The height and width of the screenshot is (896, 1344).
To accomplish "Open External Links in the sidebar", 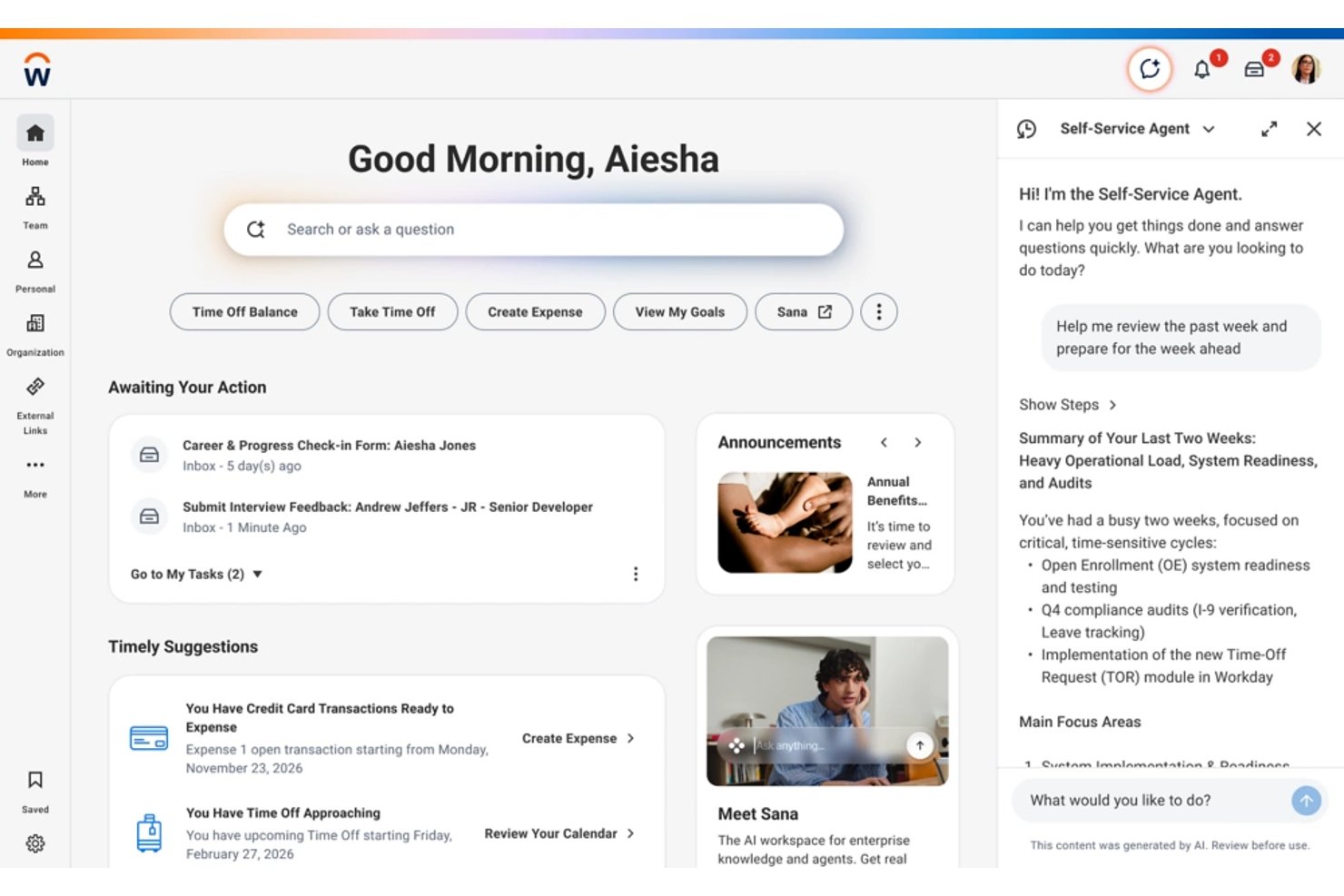I will coord(35,388).
